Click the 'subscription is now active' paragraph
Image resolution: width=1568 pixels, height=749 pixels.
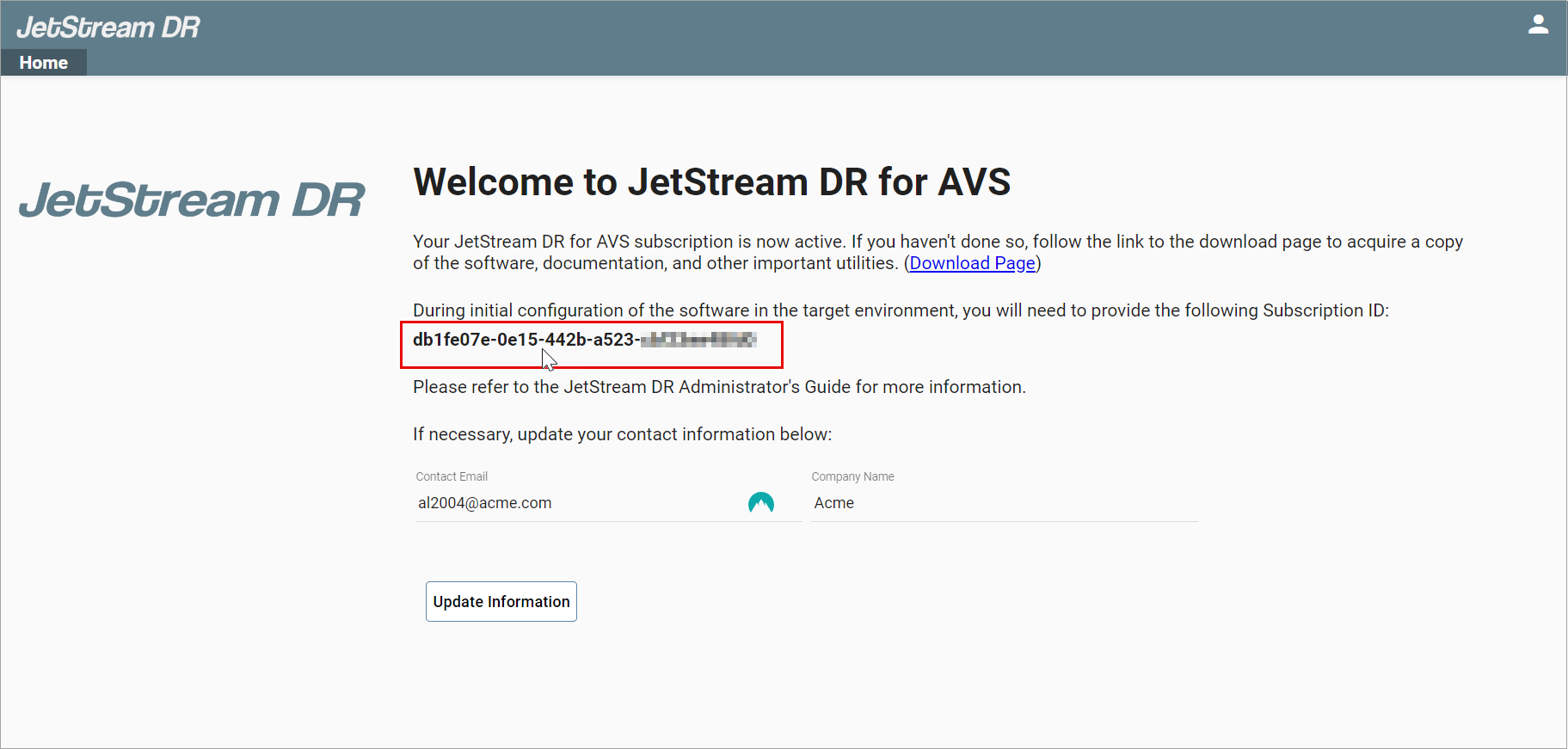pos(937,243)
